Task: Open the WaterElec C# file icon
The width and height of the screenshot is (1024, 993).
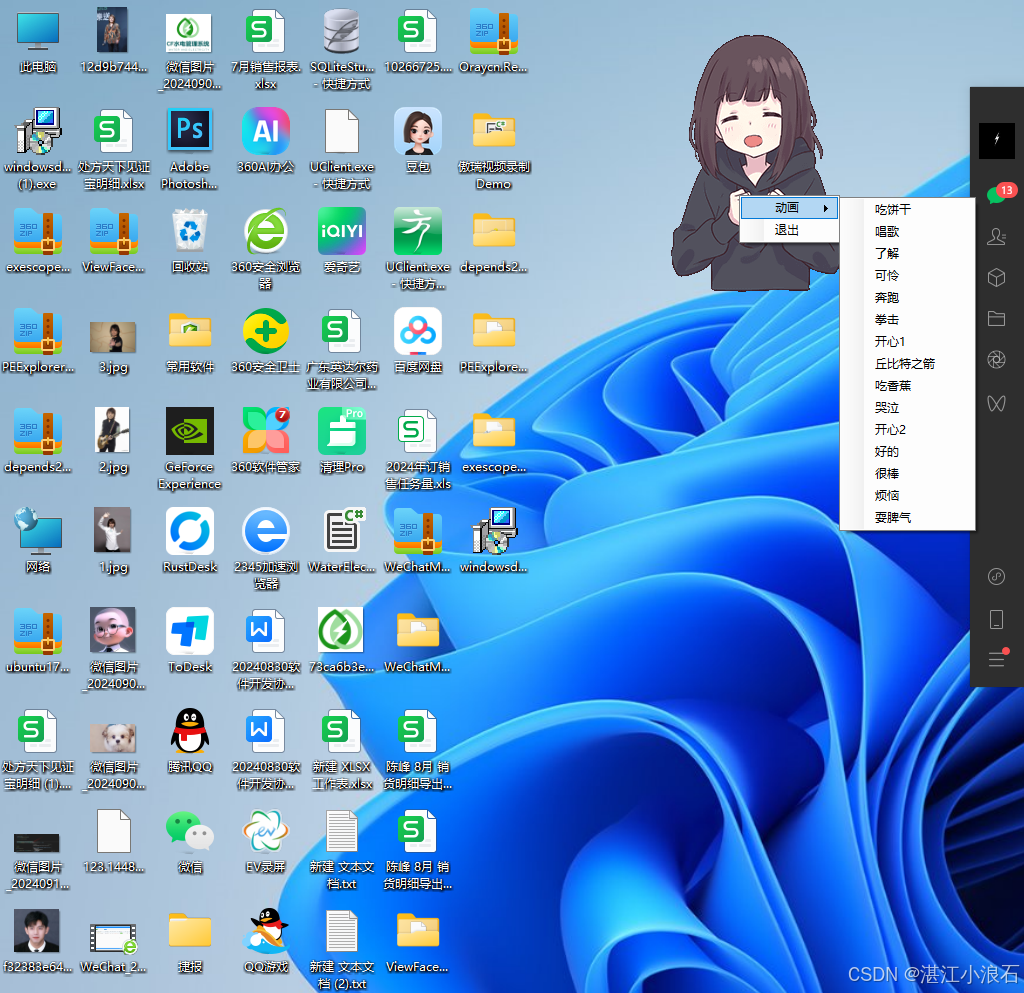Action: pyautogui.click(x=344, y=531)
